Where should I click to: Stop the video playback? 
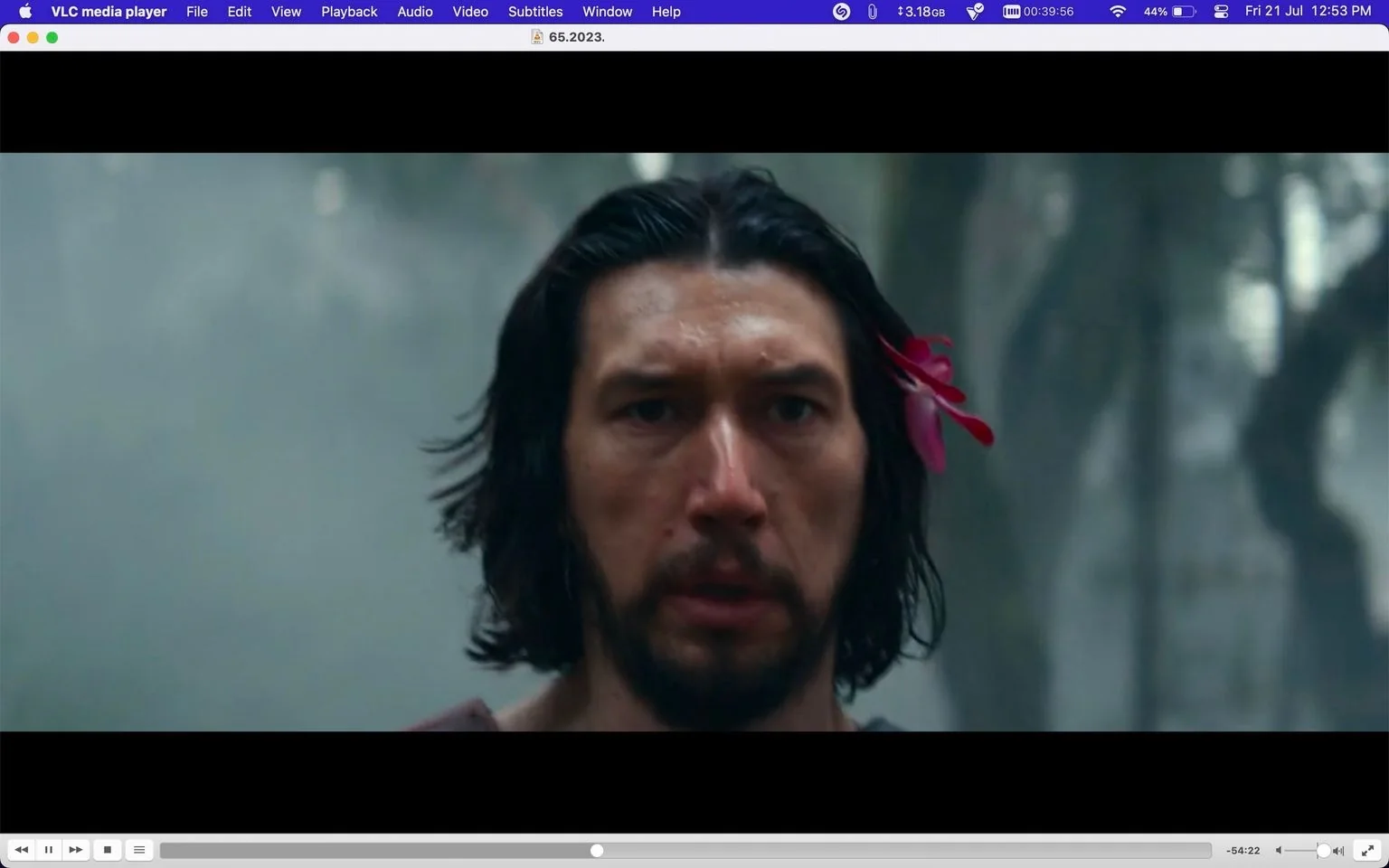108,850
